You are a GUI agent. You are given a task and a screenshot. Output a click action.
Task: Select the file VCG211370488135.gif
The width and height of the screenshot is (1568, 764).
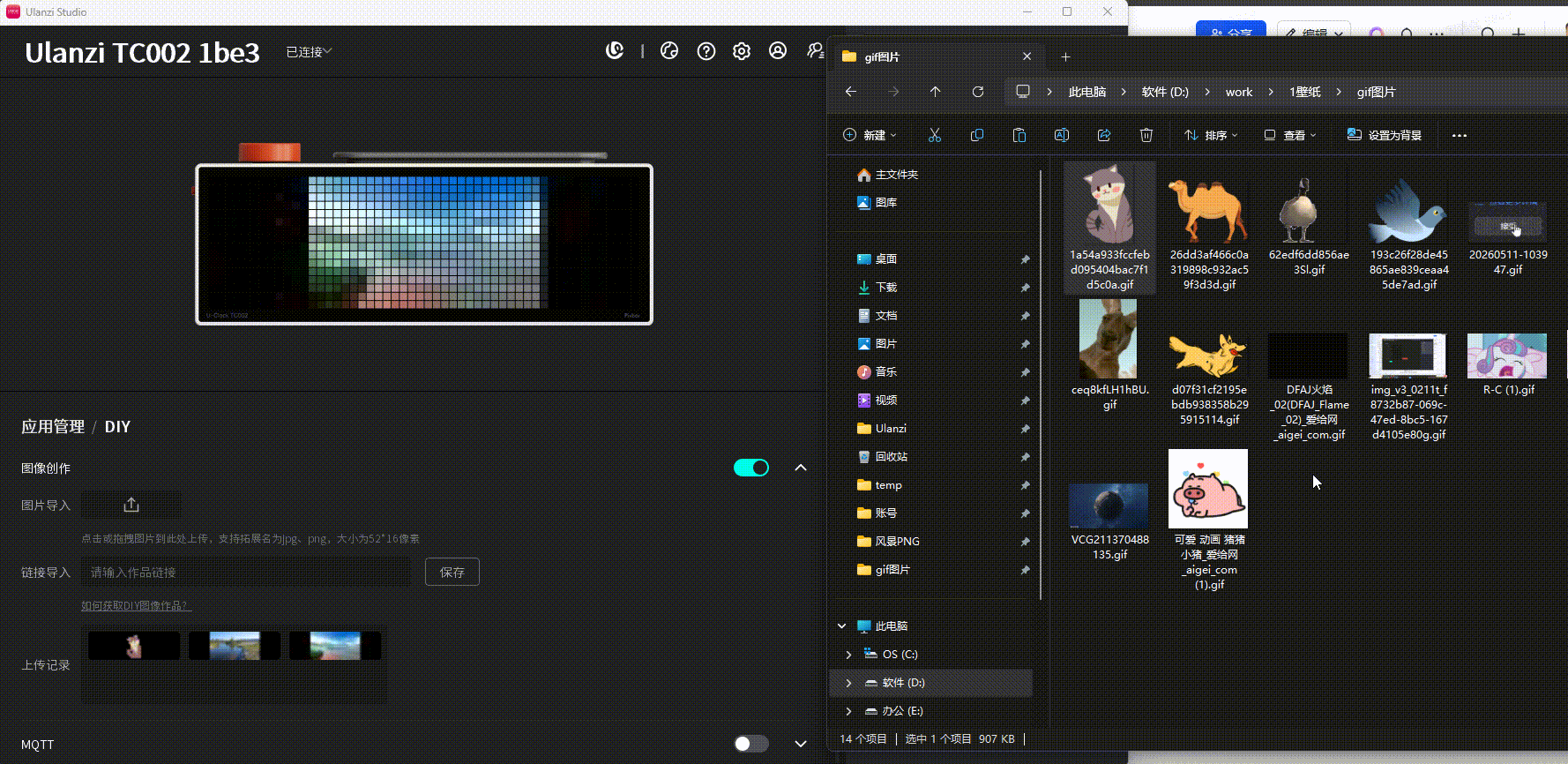click(x=1109, y=522)
